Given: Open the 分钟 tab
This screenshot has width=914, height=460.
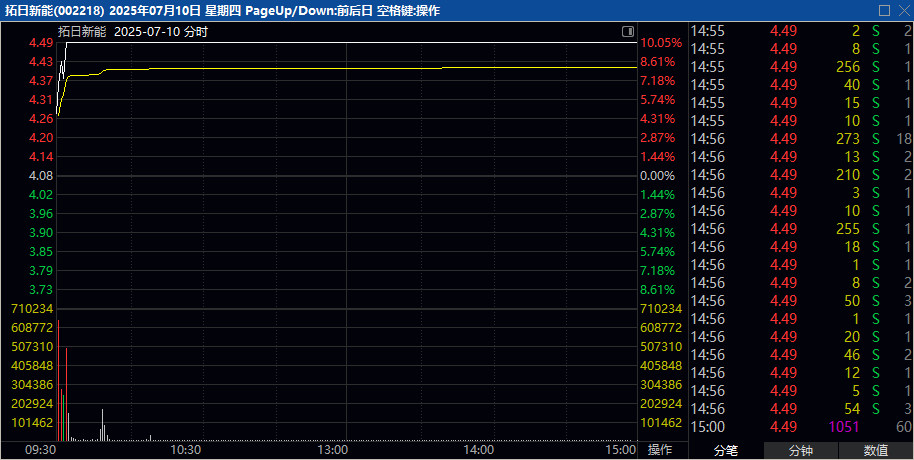Looking at the screenshot, I should click(801, 450).
